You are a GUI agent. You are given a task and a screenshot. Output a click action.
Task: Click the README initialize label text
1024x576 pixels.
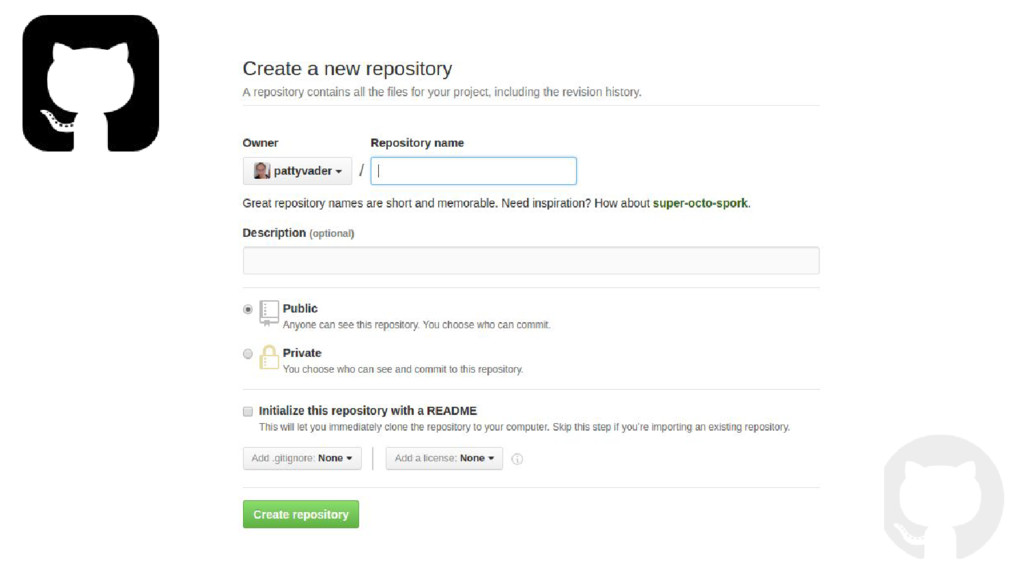368,411
